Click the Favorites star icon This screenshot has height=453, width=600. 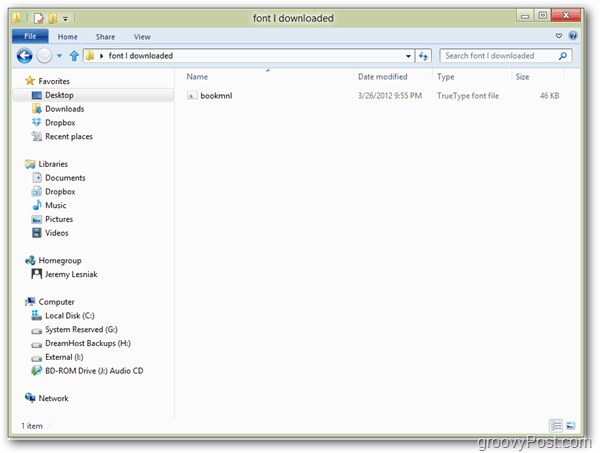30,81
